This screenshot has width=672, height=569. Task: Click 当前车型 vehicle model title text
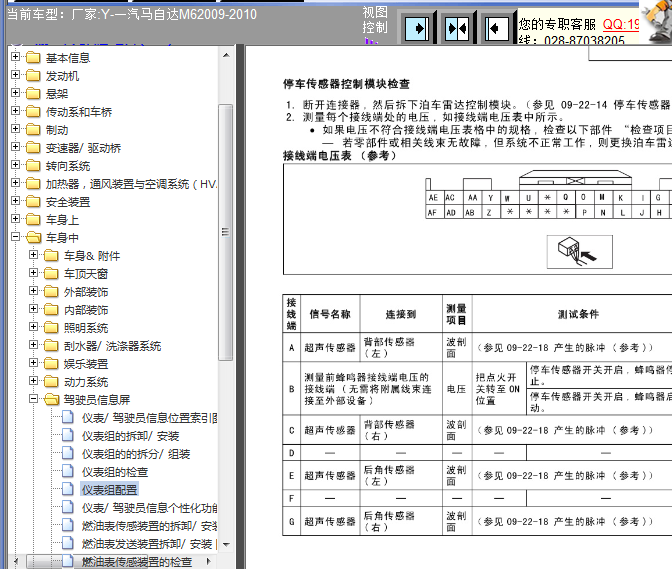132,15
